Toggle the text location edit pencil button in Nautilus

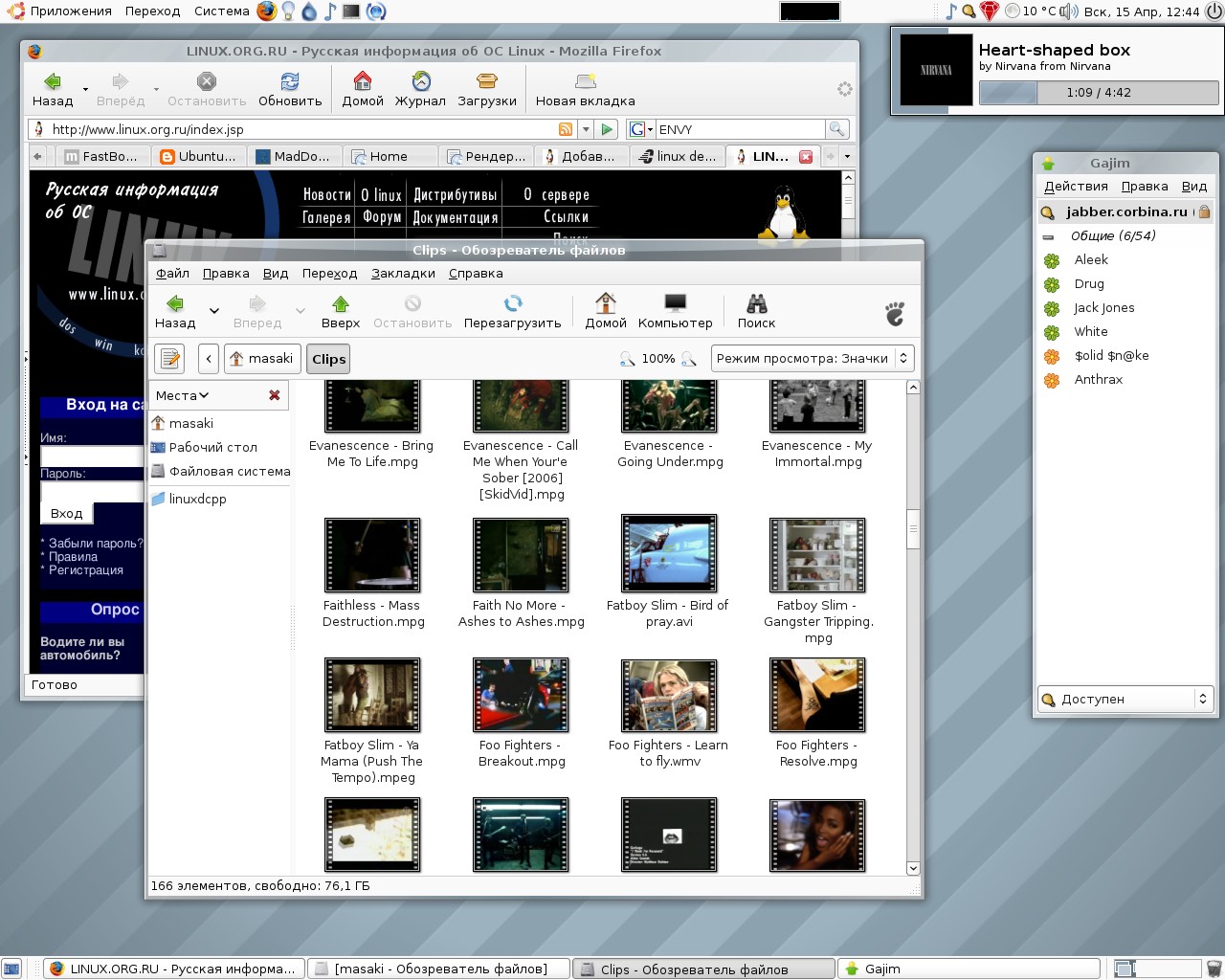[x=169, y=359]
